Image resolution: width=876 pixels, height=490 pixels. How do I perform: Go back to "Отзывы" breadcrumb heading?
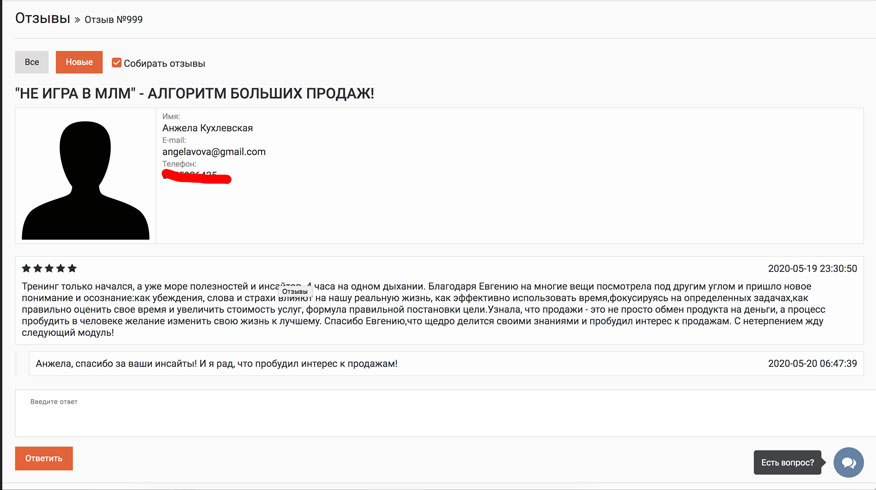[x=42, y=18]
